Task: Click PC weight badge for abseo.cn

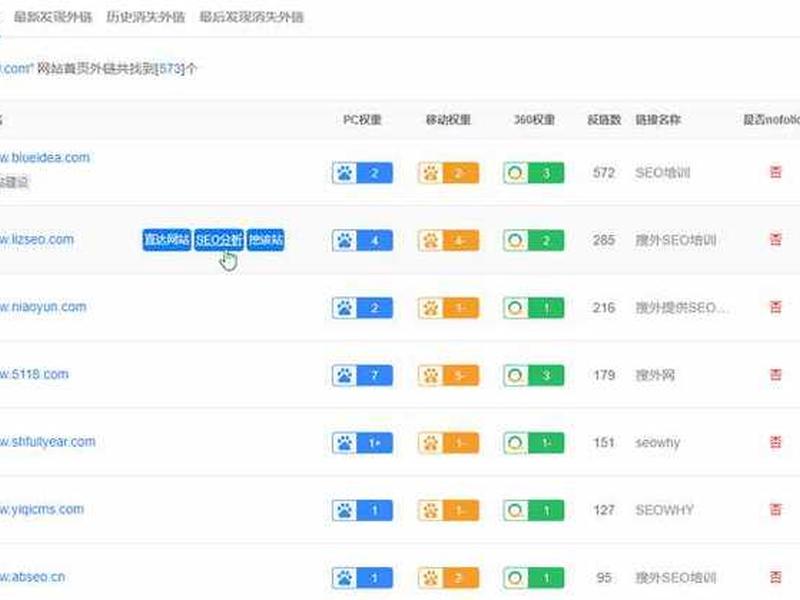Action: (362, 578)
